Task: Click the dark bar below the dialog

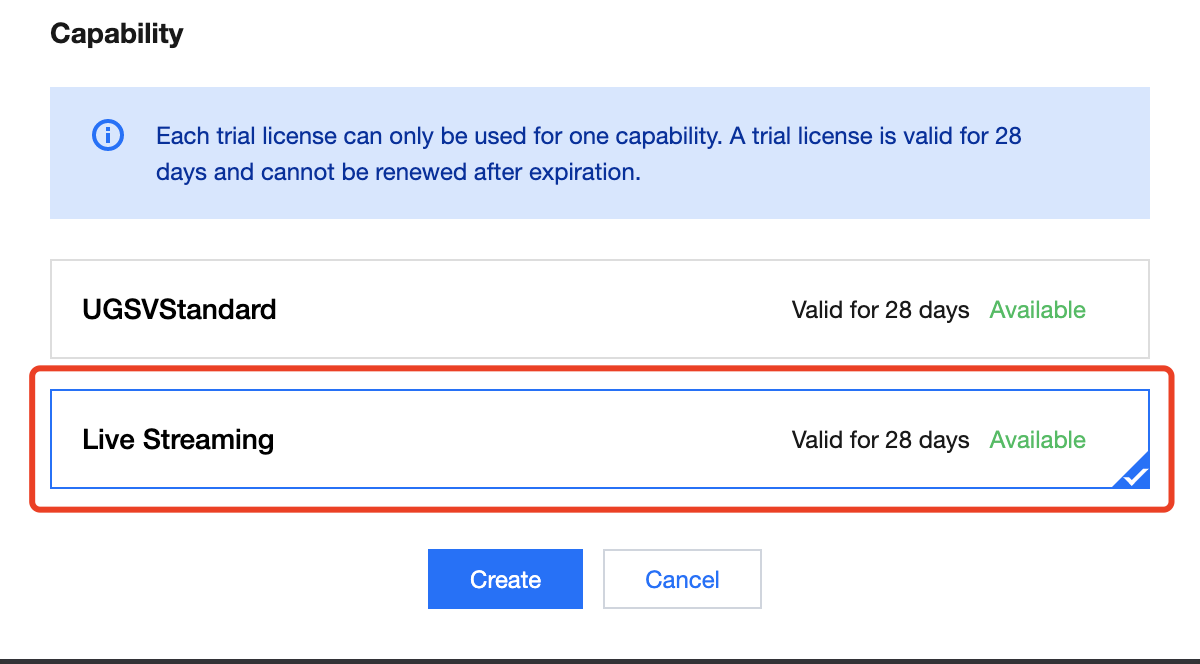Action: (x=600, y=660)
